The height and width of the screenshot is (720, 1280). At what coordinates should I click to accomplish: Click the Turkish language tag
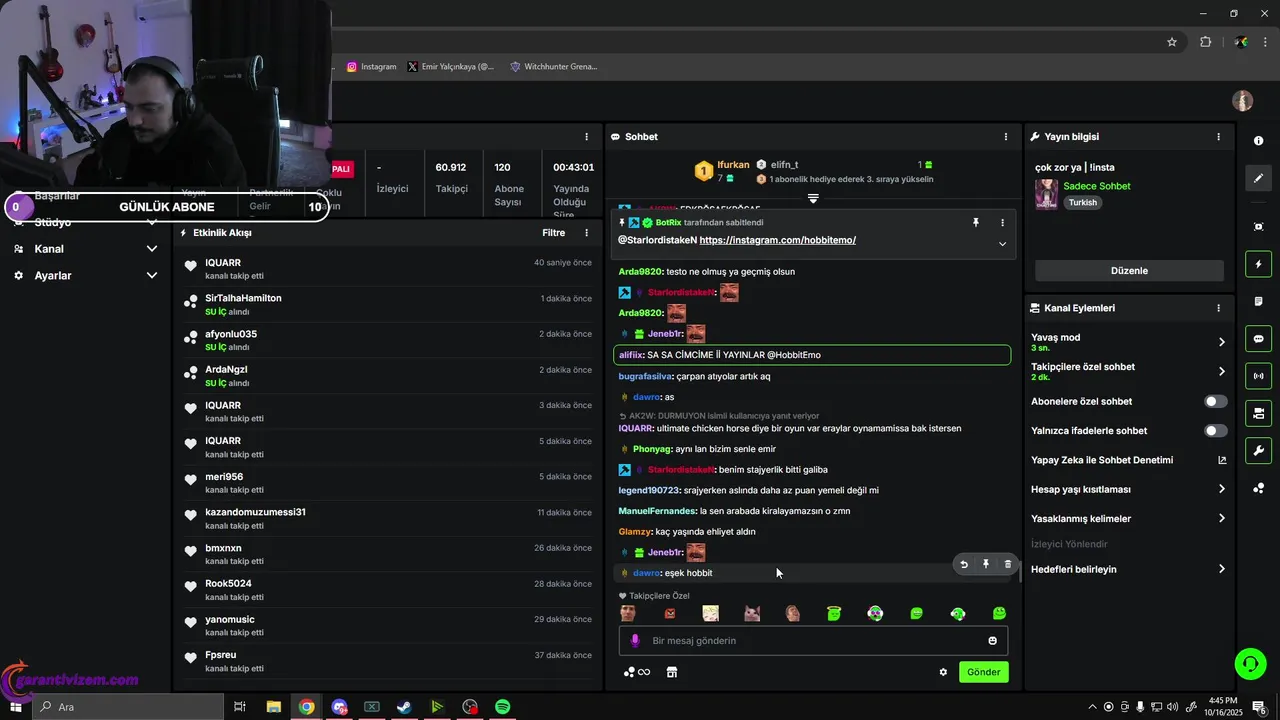[1082, 202]
